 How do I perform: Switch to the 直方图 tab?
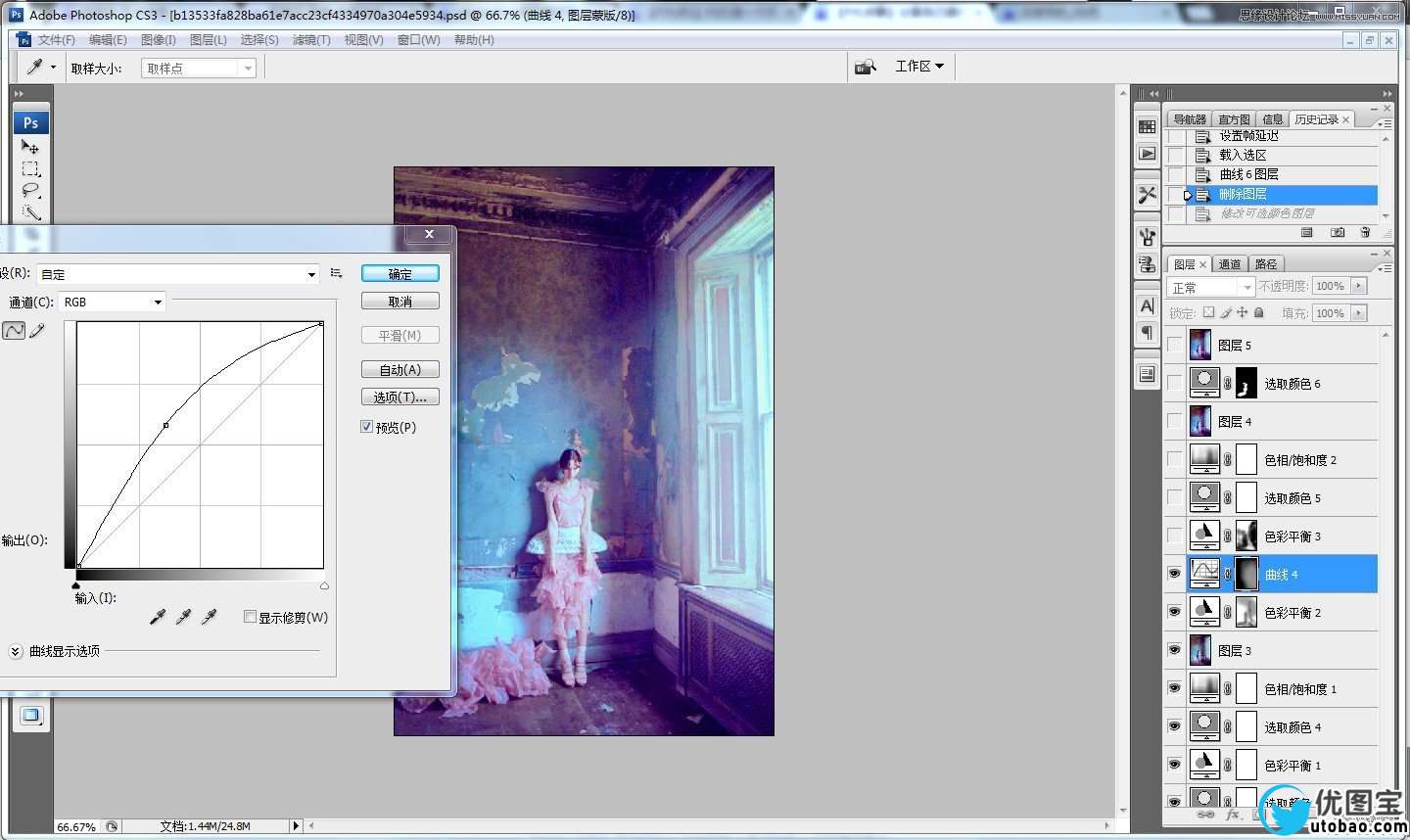[x=1234, y=119]
